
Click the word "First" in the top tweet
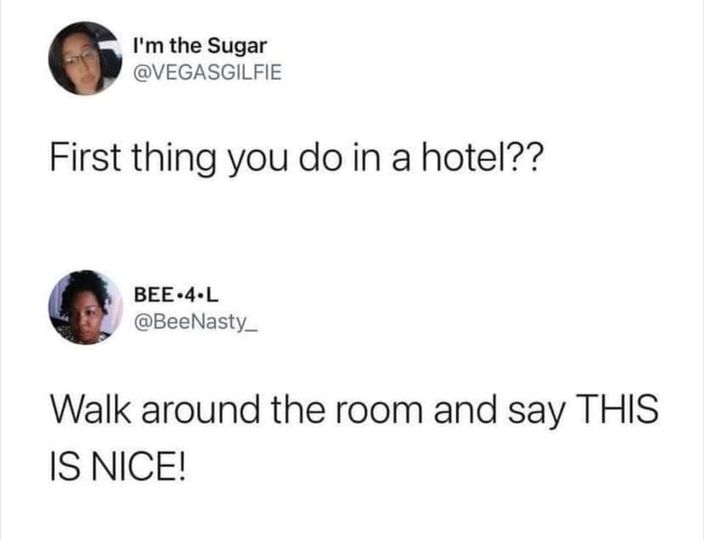[86, 158]
